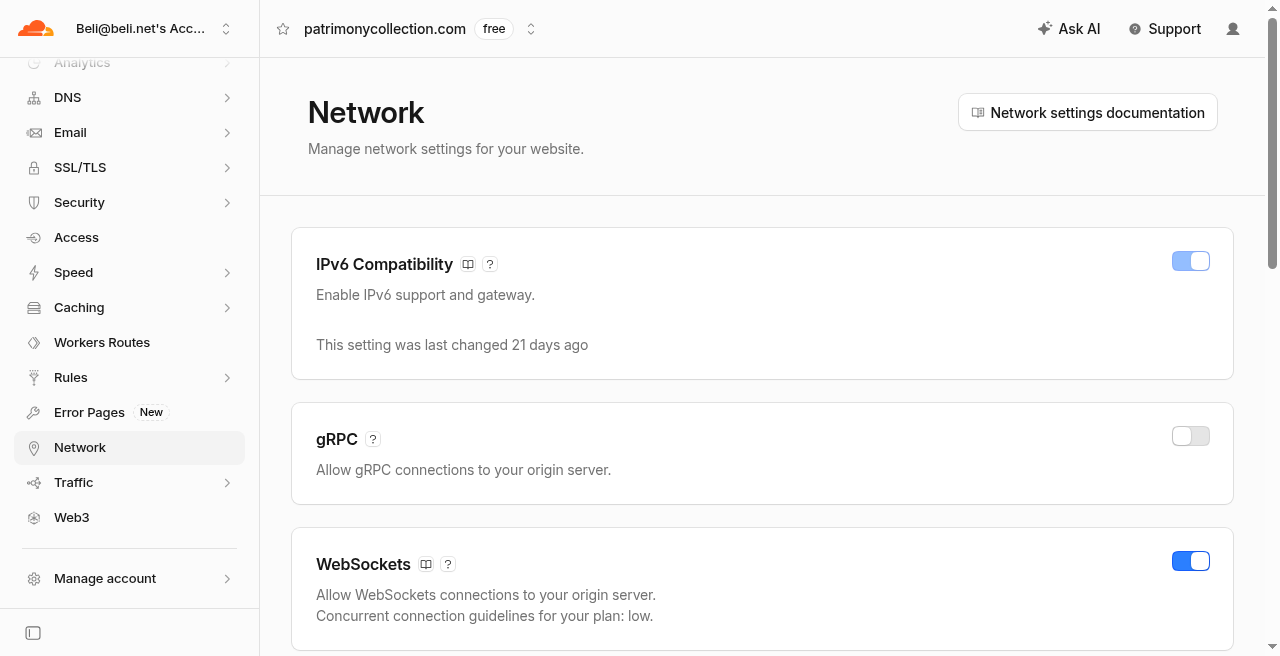Expand the Rules submenu chevron

pos(228,378)
